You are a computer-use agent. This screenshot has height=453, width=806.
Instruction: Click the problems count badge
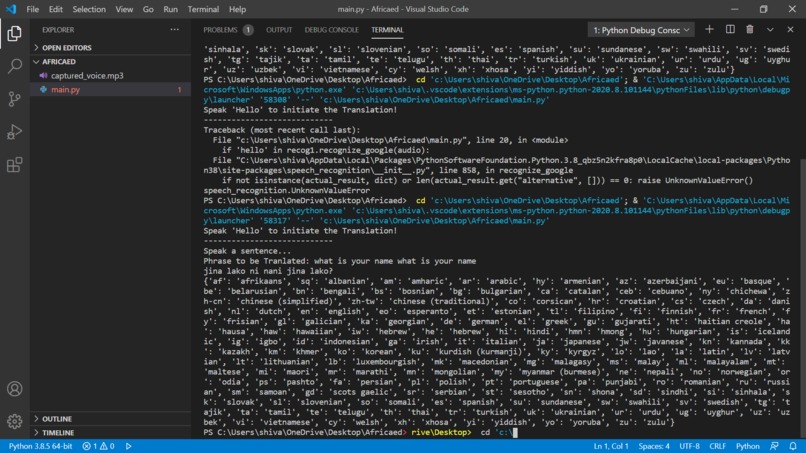point(248,30)
